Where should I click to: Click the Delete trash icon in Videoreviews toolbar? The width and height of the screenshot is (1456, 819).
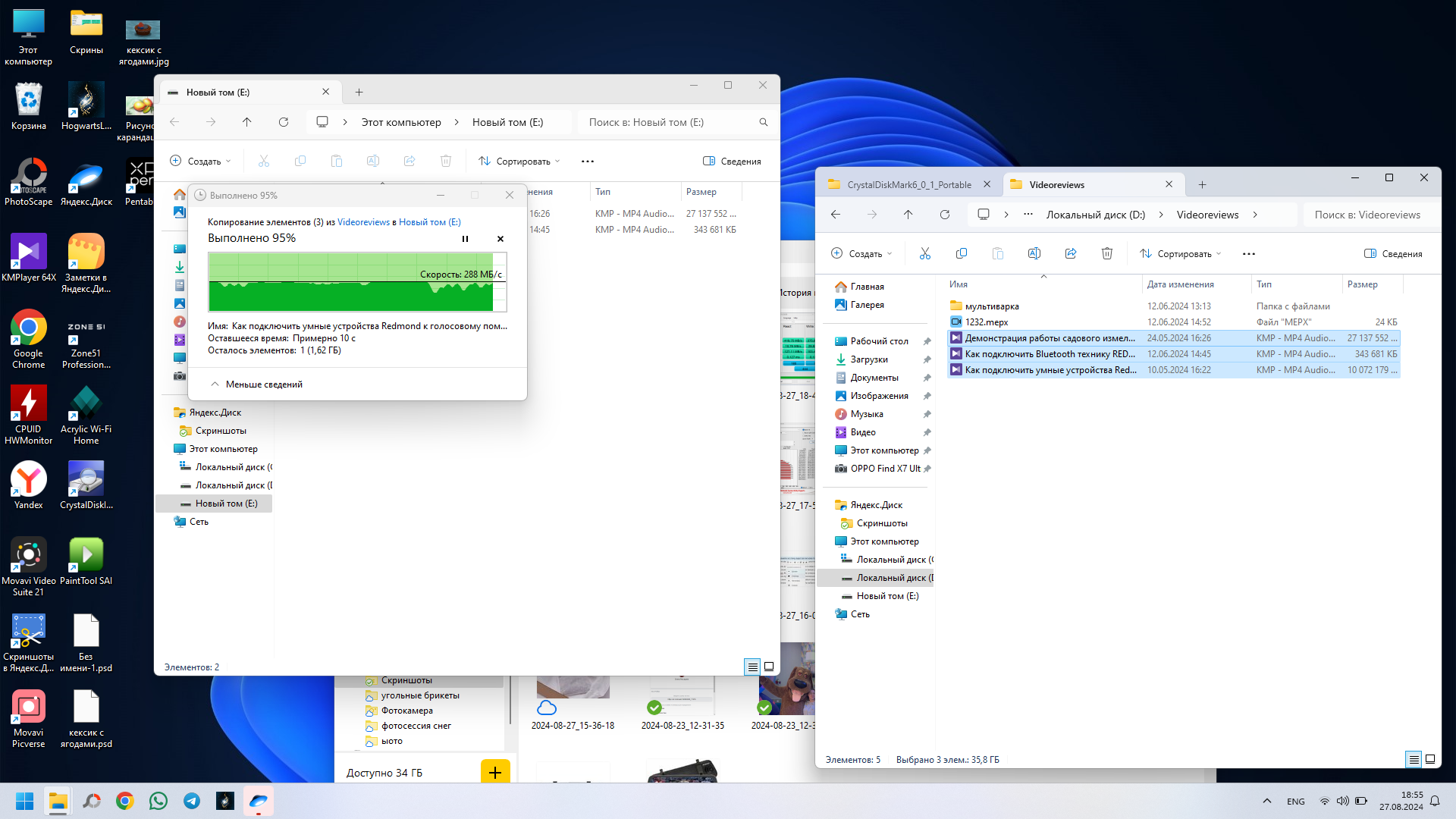click(x=1106, y=254)
